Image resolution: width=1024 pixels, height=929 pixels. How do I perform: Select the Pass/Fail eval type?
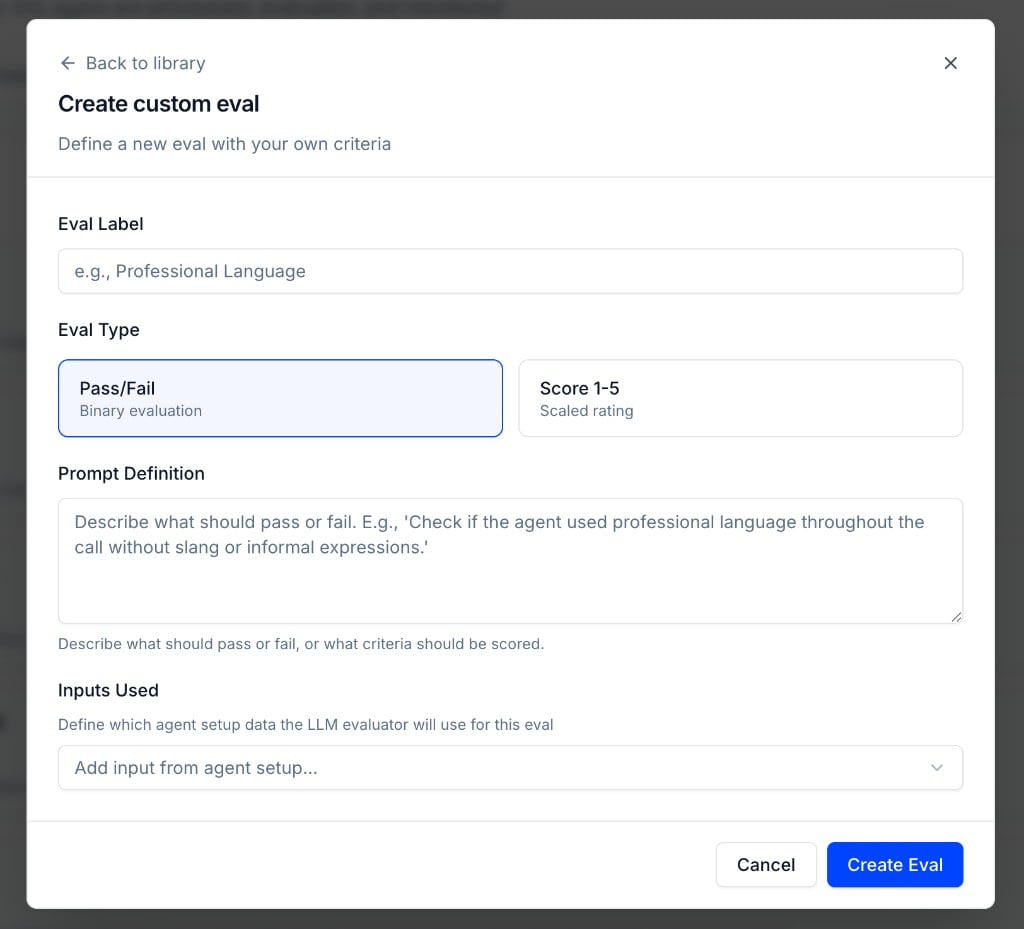(x=280, y=398)
